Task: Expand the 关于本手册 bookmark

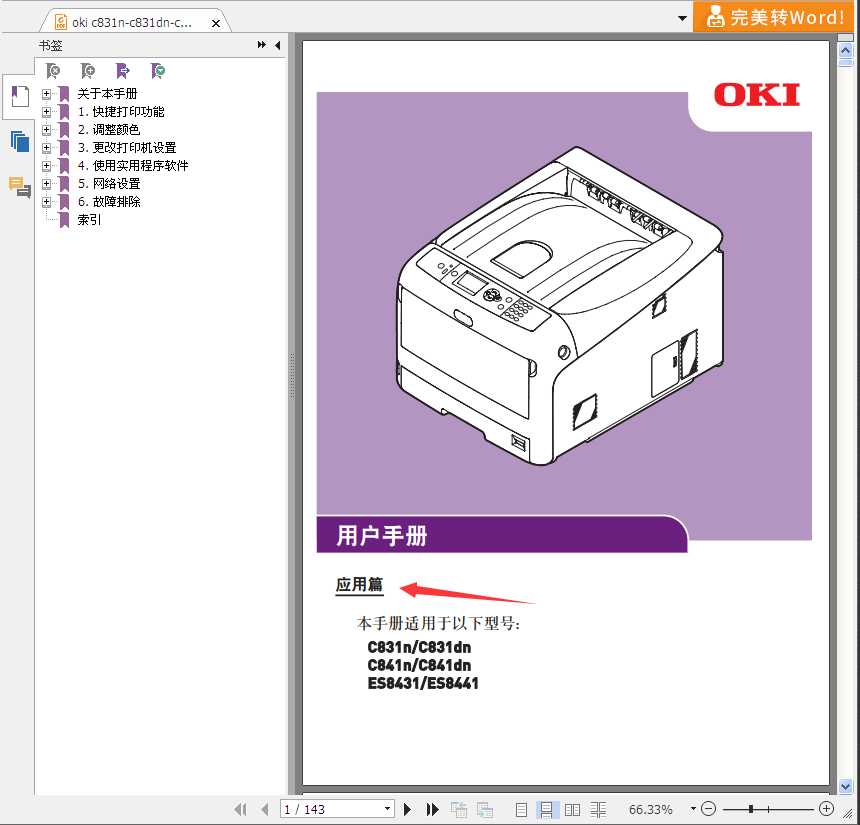Action: pyautogui.click(x=46, y=94)
